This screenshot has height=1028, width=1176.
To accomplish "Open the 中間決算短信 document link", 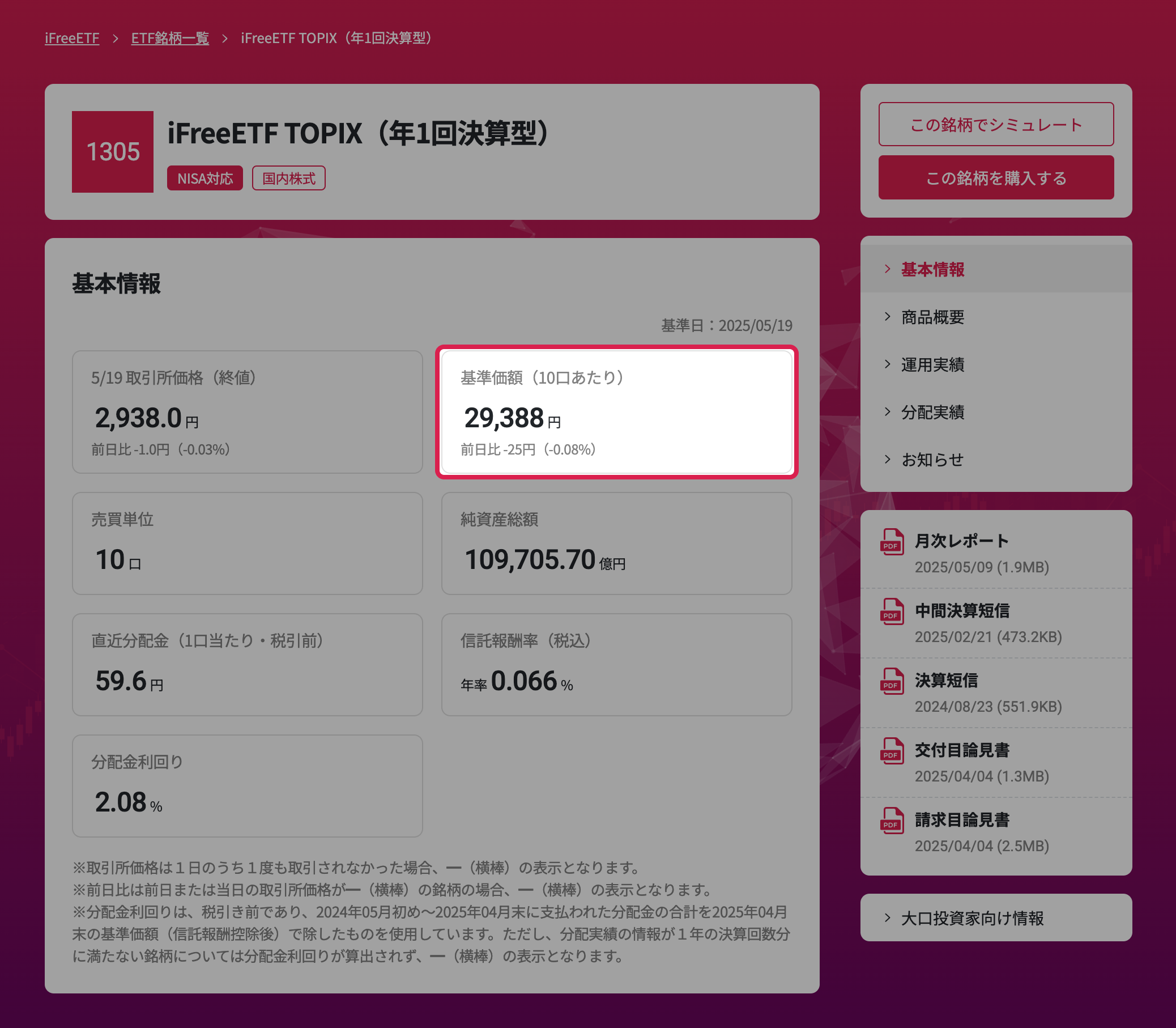I will click(x=961, y=610).
